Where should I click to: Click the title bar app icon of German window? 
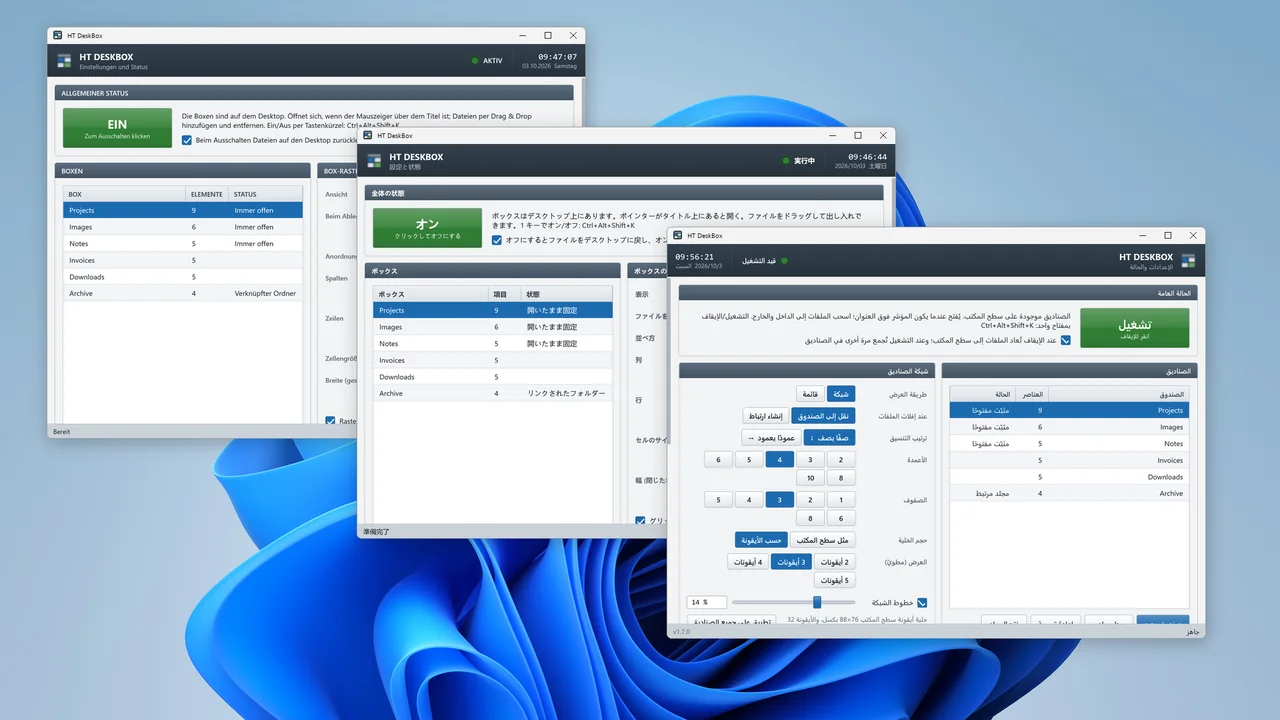(58, 35)
